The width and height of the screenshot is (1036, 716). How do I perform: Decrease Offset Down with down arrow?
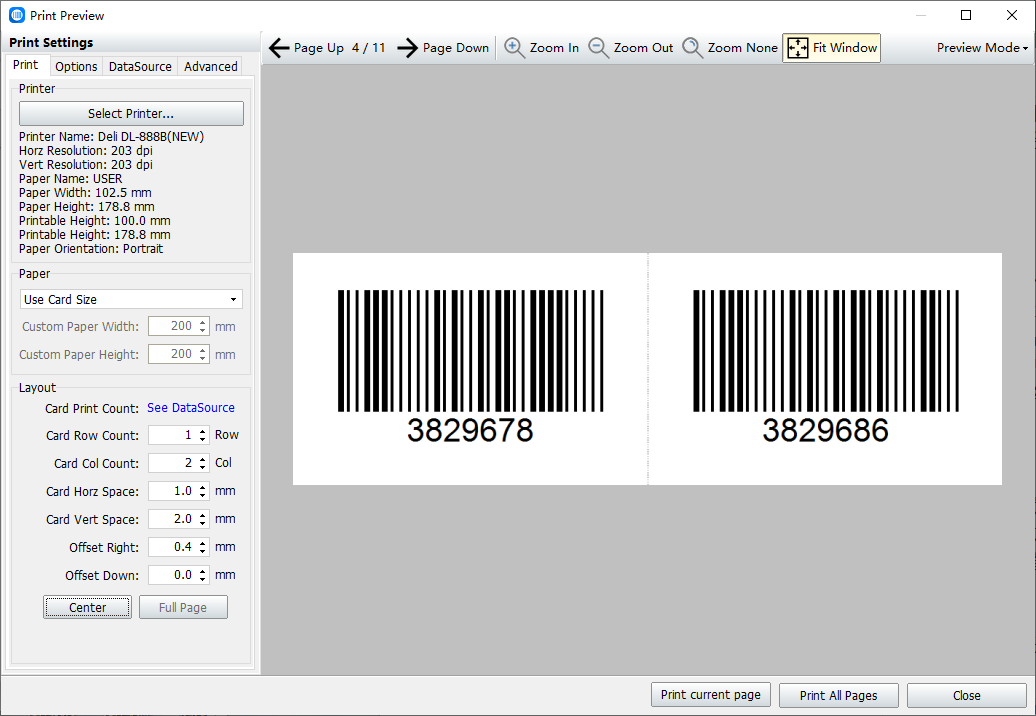(203, 580)
